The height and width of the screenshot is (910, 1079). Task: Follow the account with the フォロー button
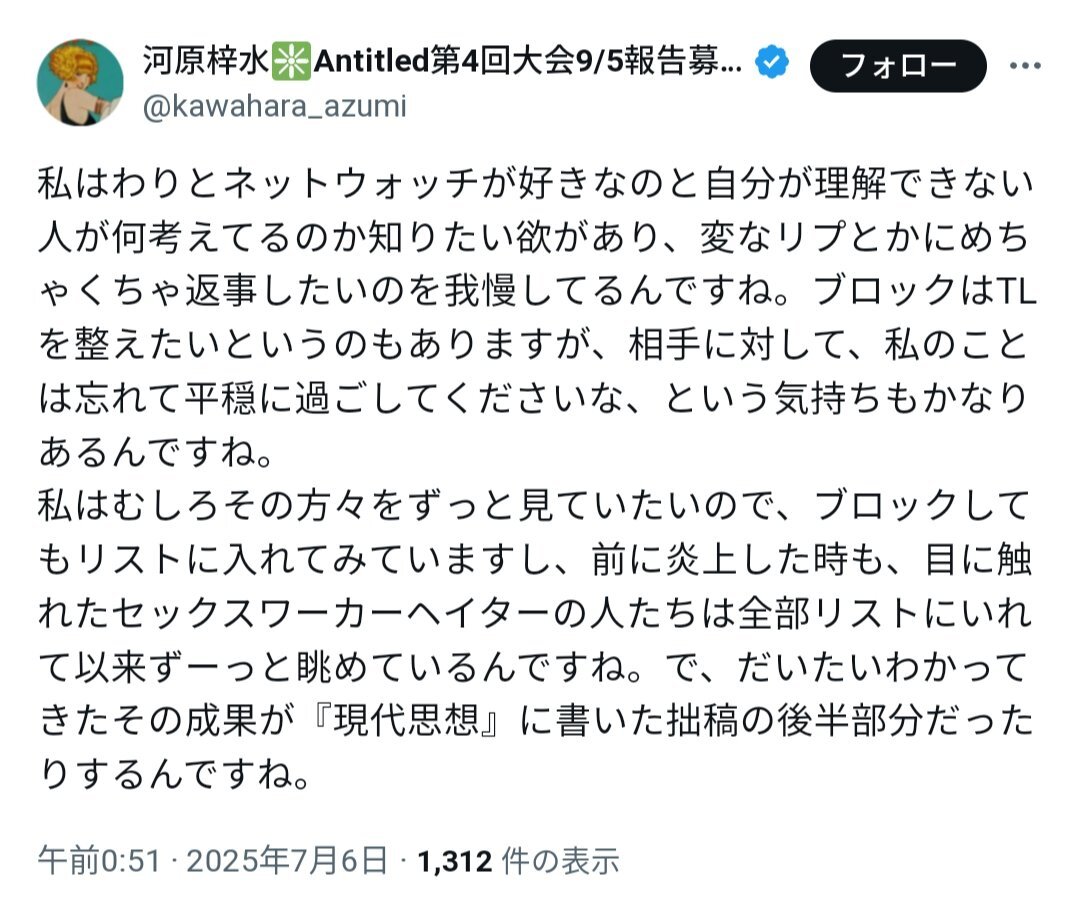(x=898, y=66)
